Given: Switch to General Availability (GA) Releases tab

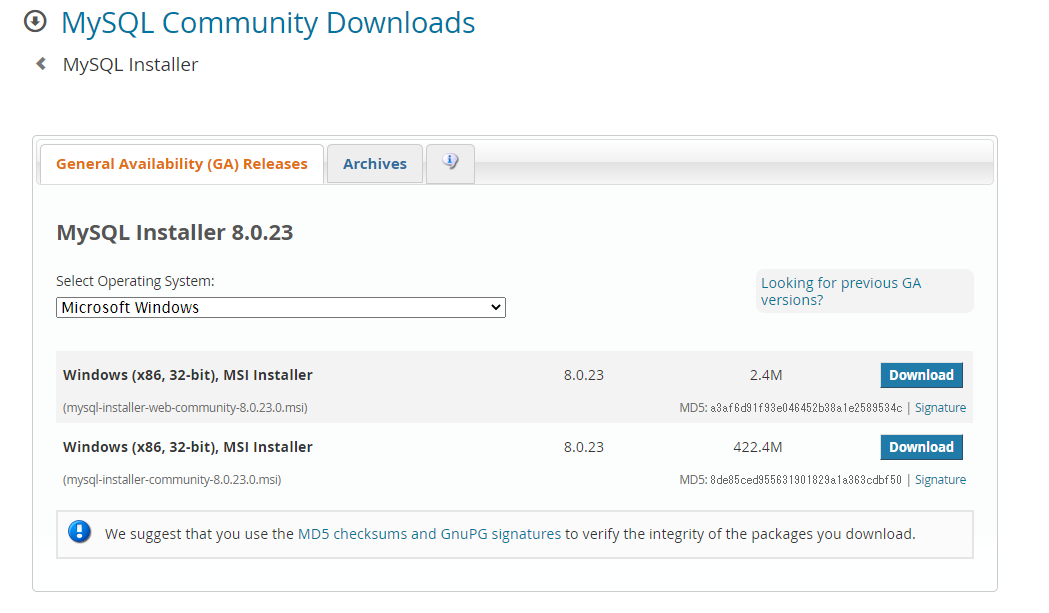Looking at the screenshot, I should tap(182, 164).
